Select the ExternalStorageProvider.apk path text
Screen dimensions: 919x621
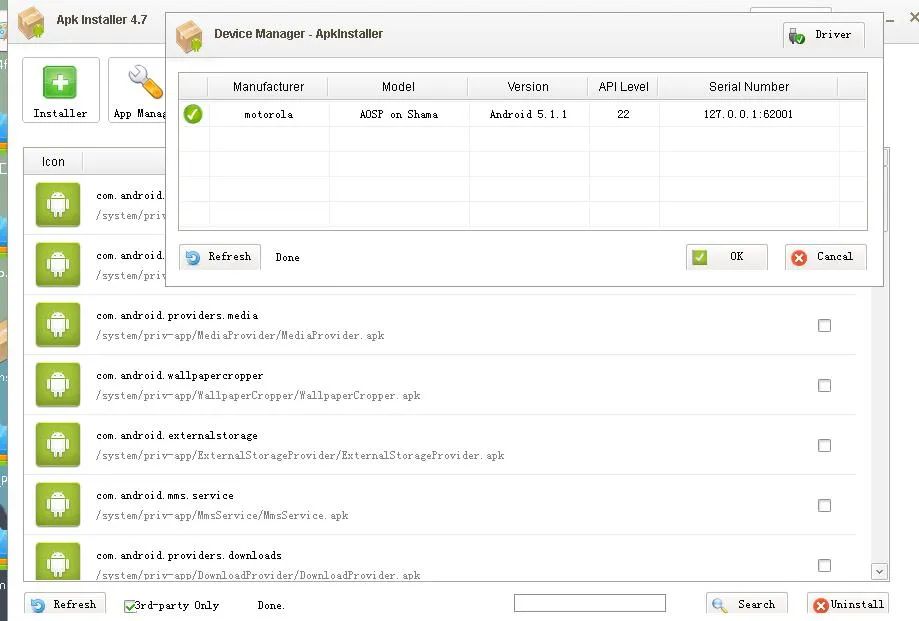300,455
